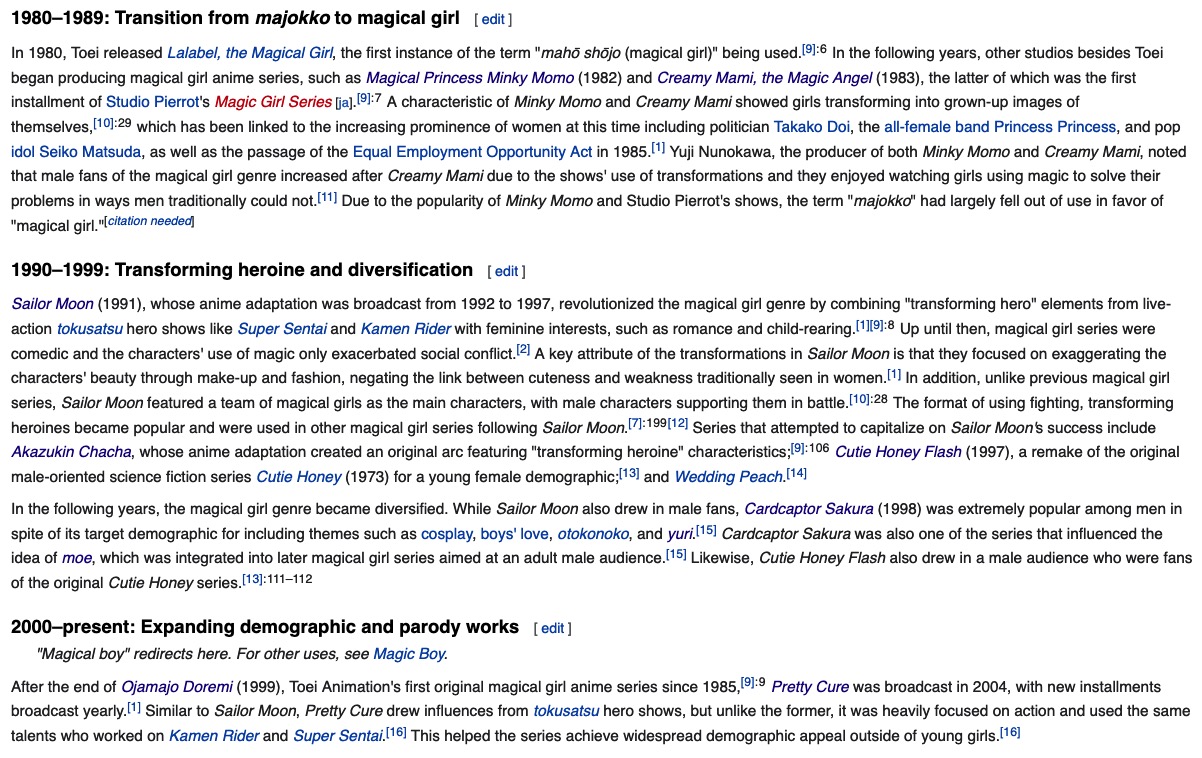
Task: Open Cardcaptor Sakura (1998) link
Action: 809,510
